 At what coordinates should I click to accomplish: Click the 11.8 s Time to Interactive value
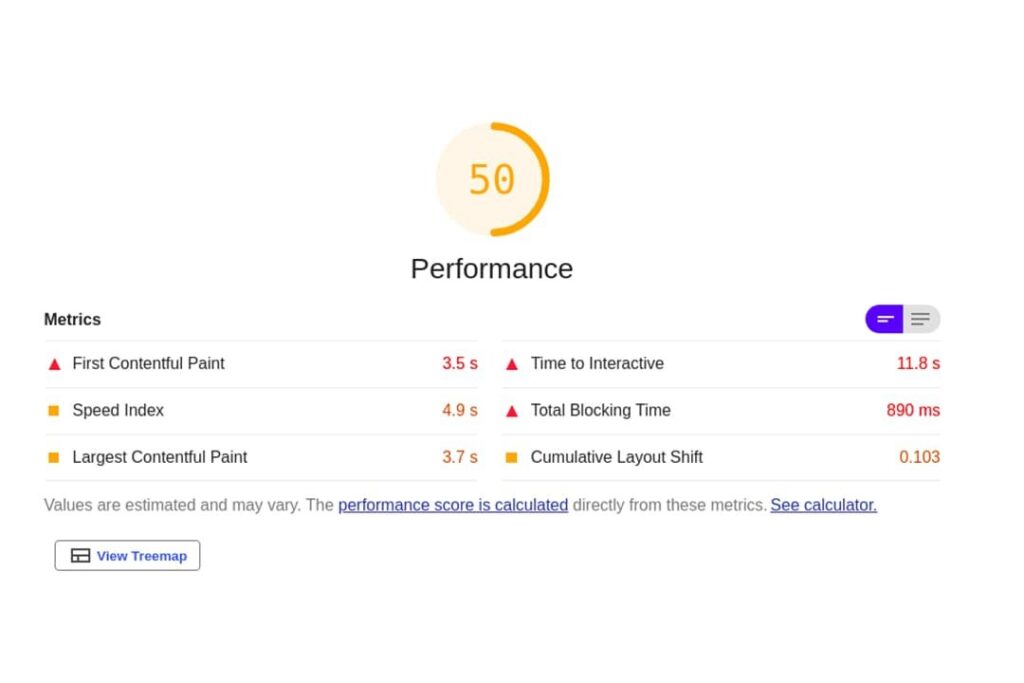click(x=918, y=364)
